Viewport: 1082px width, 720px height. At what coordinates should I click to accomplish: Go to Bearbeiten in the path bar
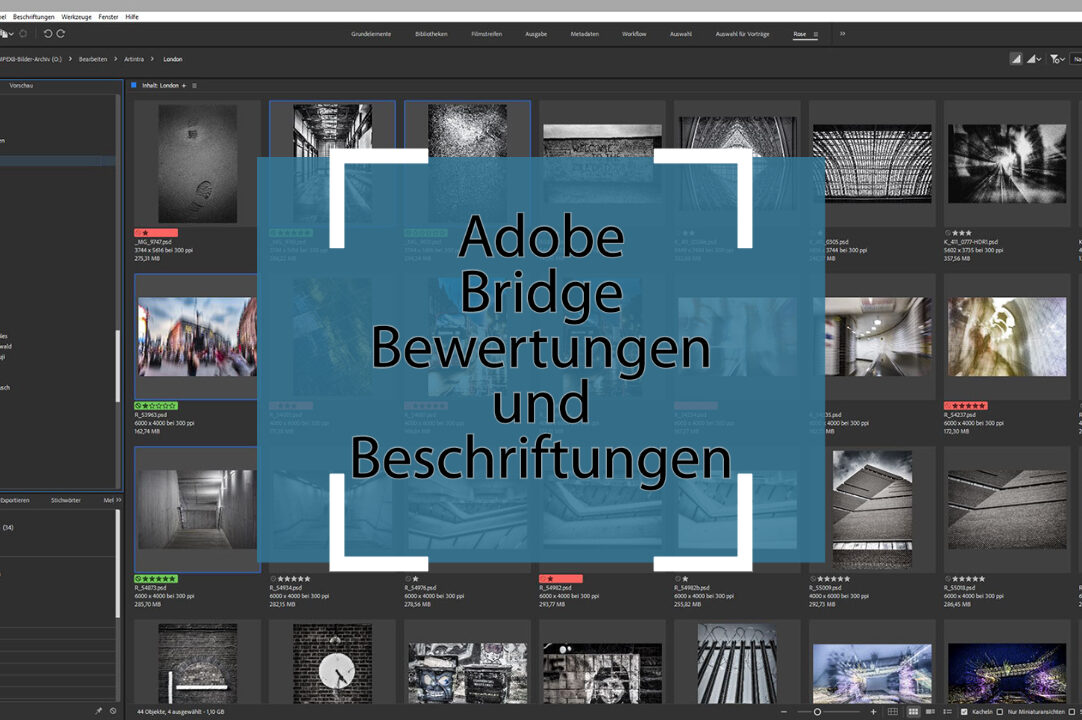tap(92, 59)
